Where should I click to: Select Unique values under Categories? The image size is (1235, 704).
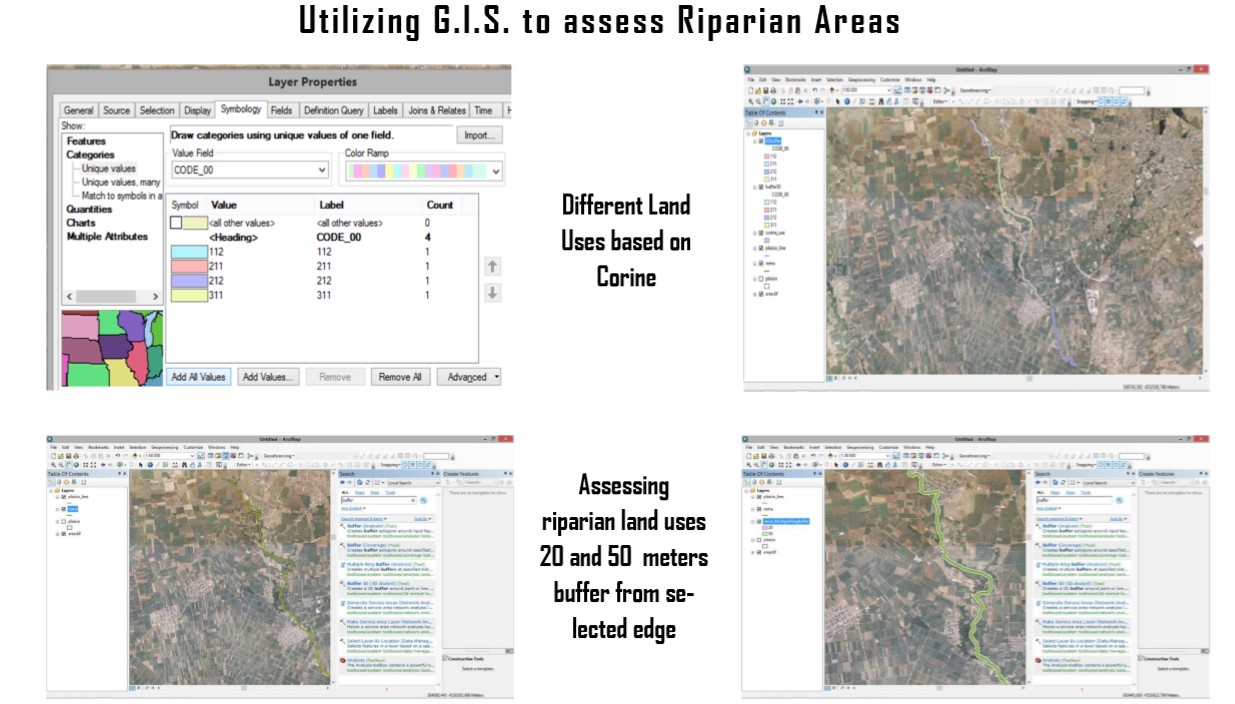[109, 169]
